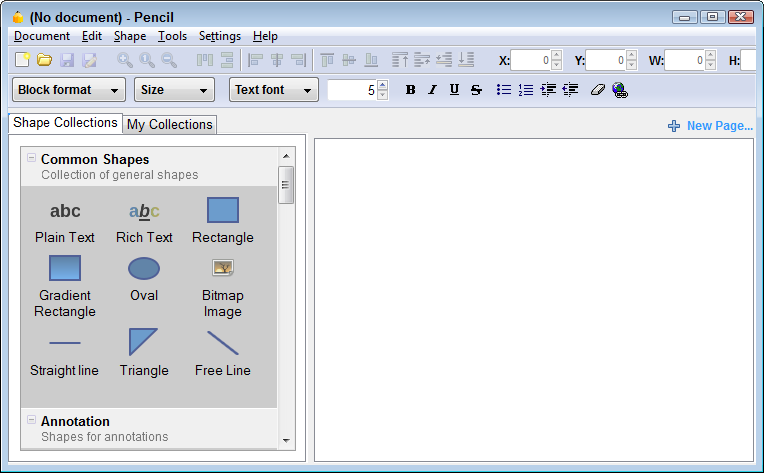764x473 pixels.
Task: Select the Bitmap Image shape
Action: [222, 268]
